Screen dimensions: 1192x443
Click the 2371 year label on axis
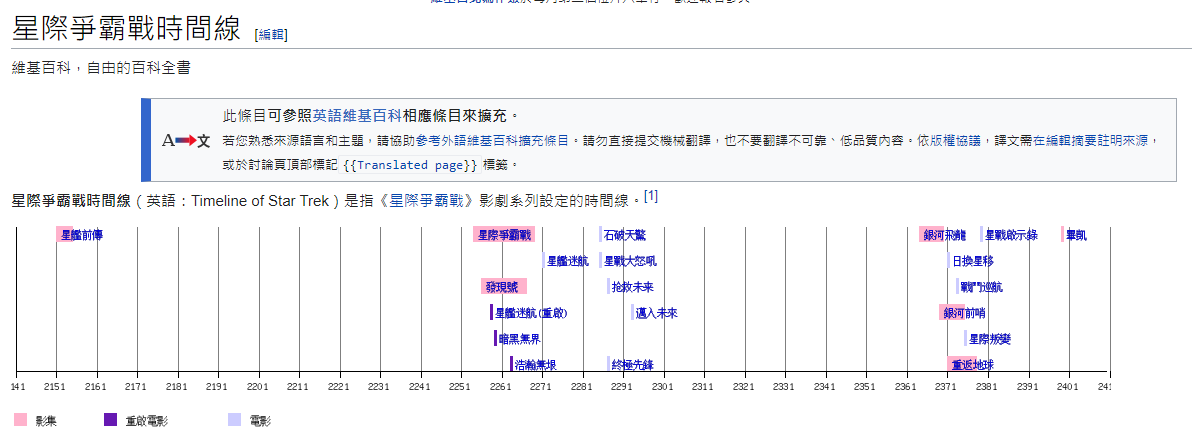[947, 387]
